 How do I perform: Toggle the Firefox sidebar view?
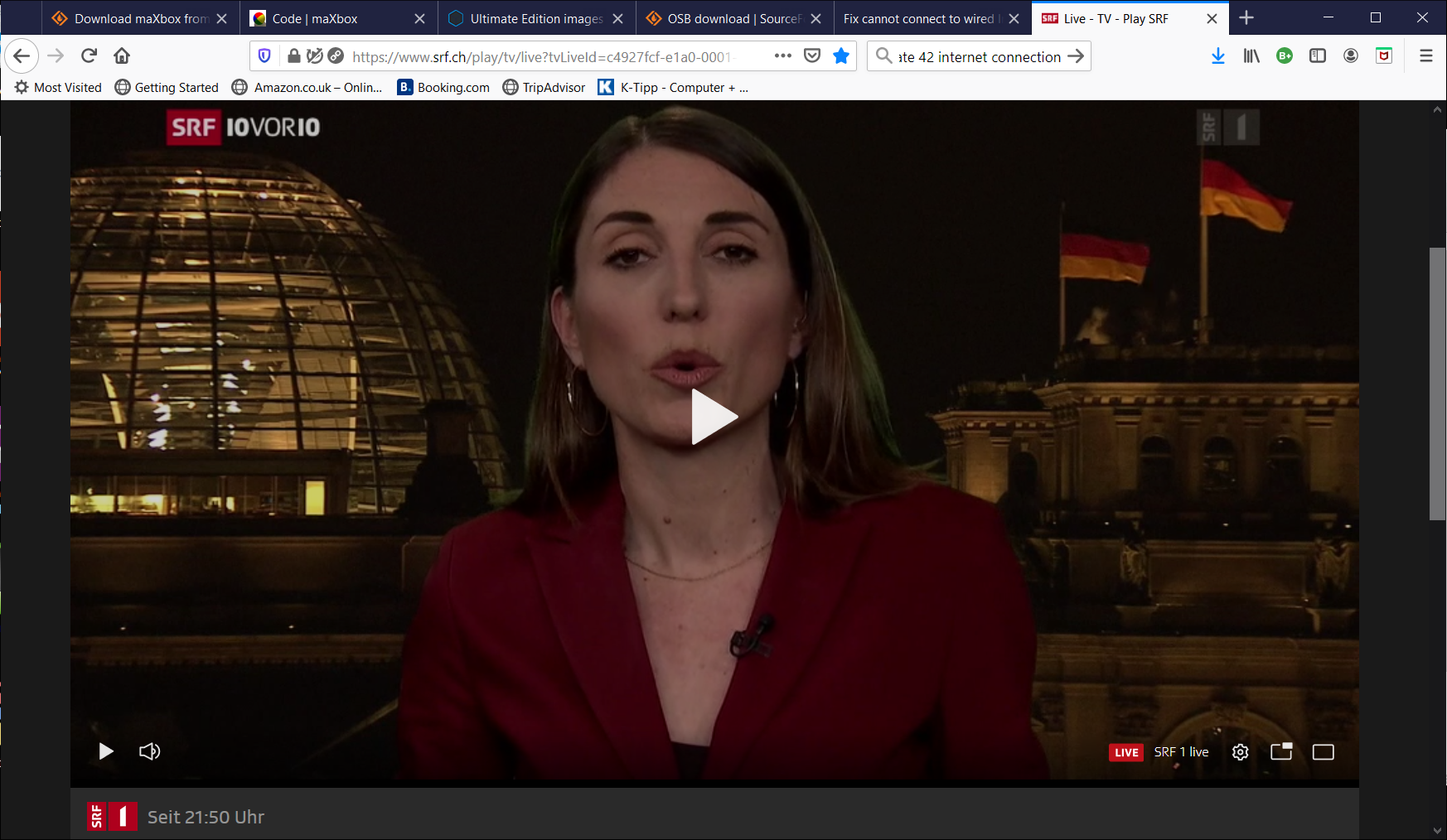1317,56
